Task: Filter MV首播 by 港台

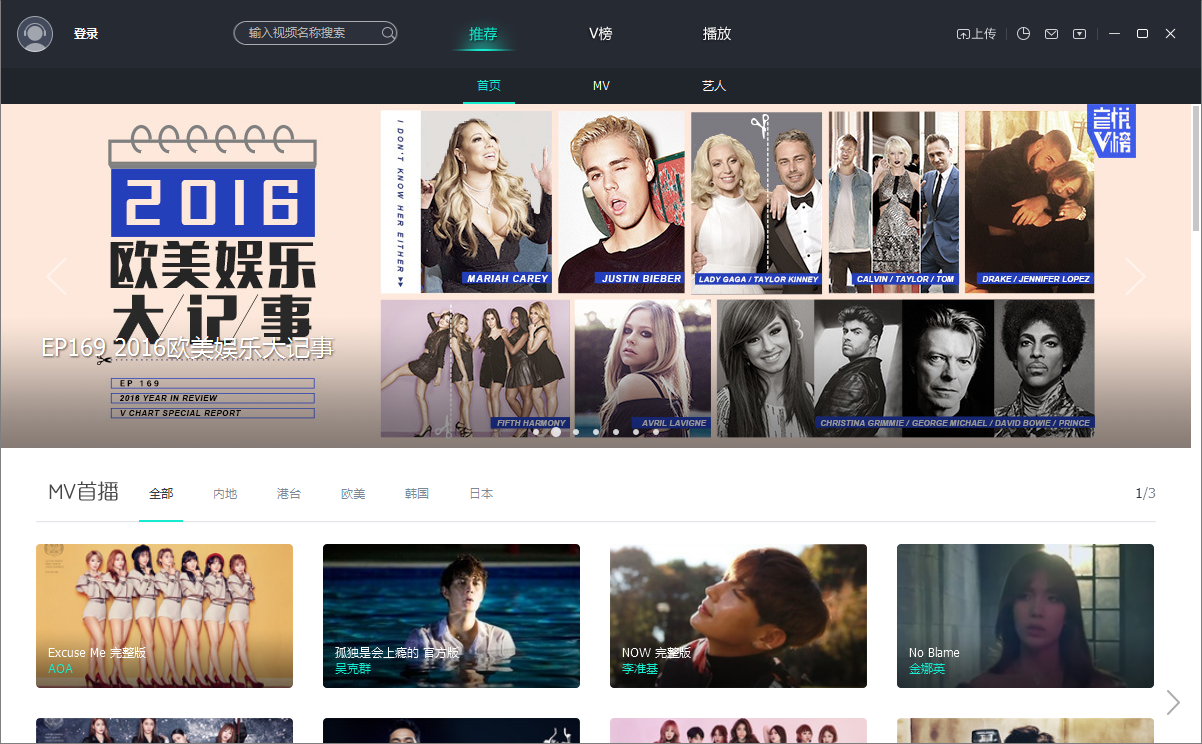Action: (289, 494)
